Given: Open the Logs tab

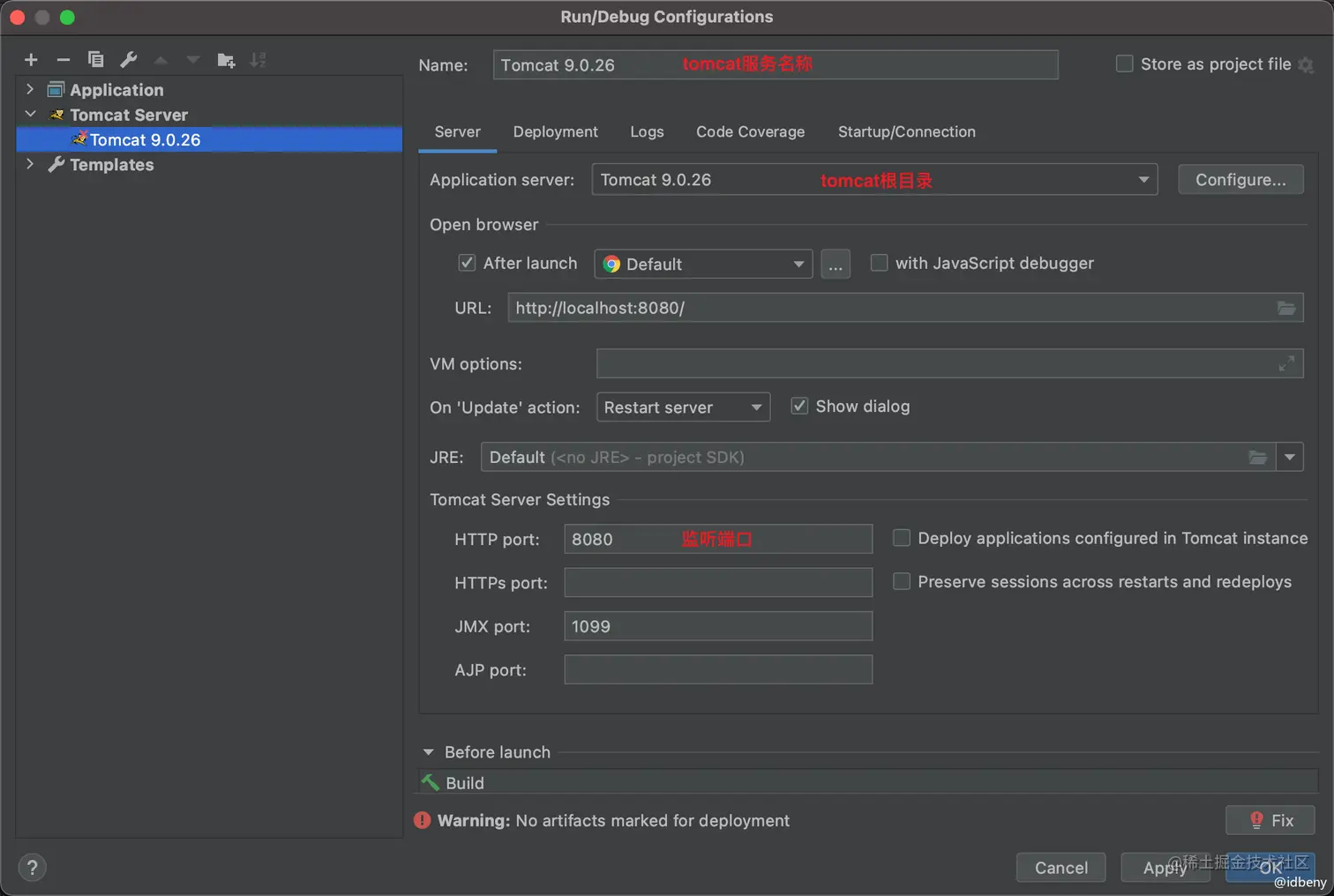Looking at the screenshot, I should click(647, 131).
